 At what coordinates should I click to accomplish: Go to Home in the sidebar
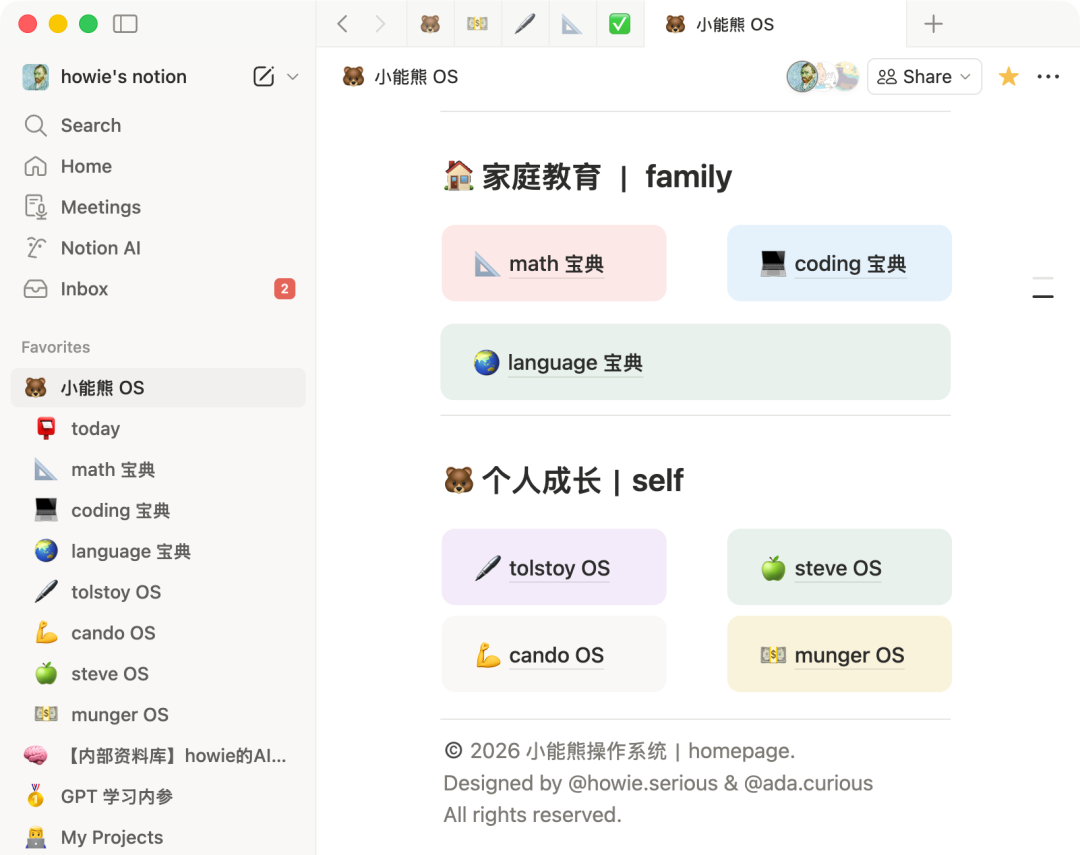pyautogui.click(x=158, y=166)
